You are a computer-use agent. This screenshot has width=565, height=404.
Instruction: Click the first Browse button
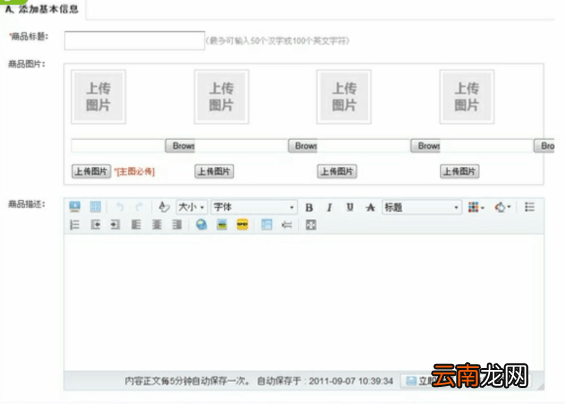[180, 146]
